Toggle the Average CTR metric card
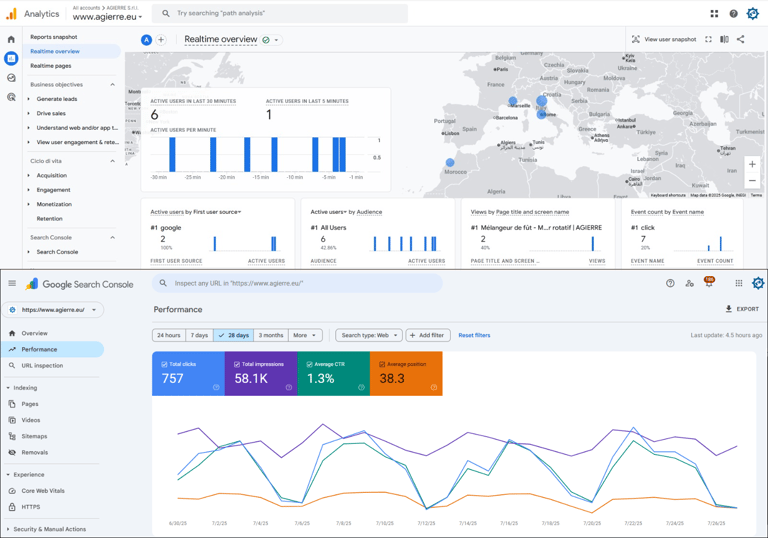This screenshot has height=538, width=768. point(334,373)
